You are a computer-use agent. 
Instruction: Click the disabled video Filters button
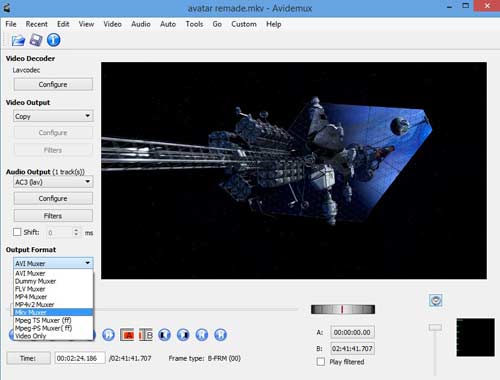pyautogui.click(x=53, y=150)
